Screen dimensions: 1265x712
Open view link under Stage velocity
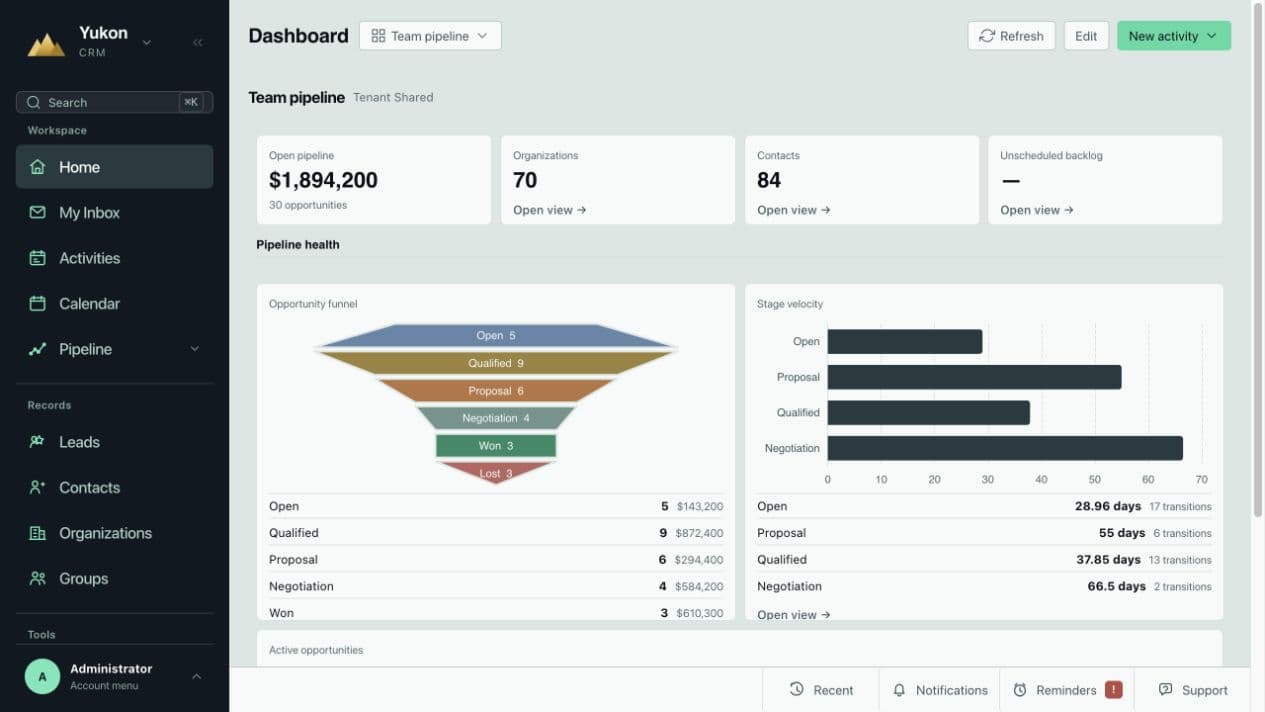tap(794, 614)
